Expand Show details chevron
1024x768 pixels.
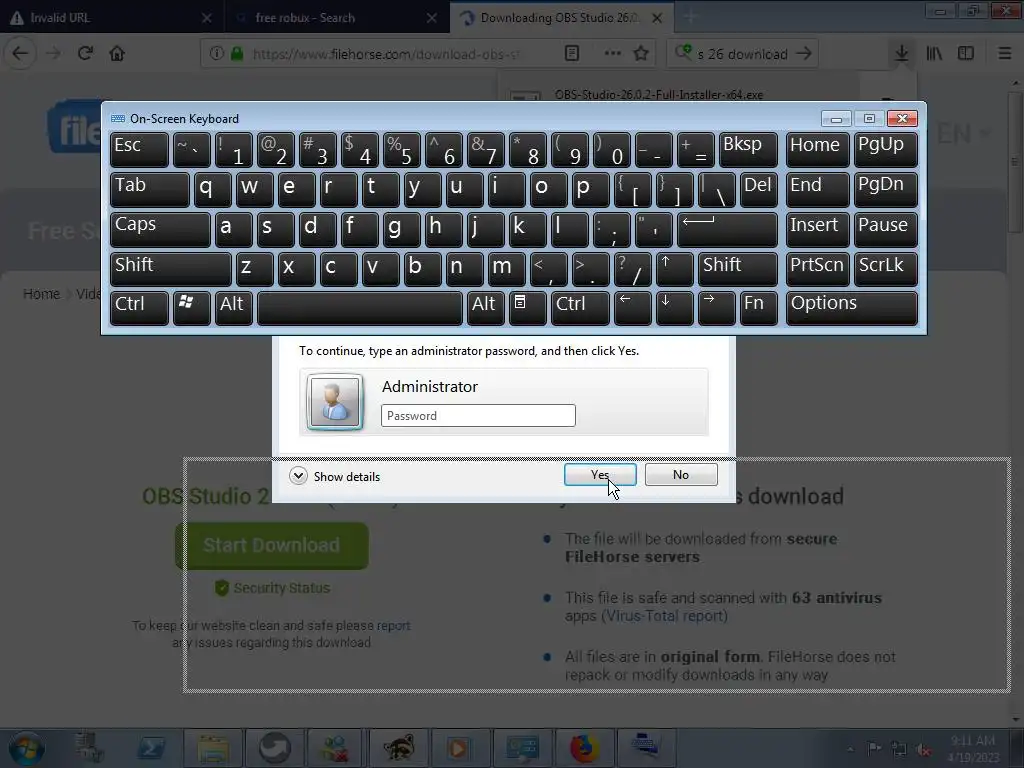(x=298, y=476)
